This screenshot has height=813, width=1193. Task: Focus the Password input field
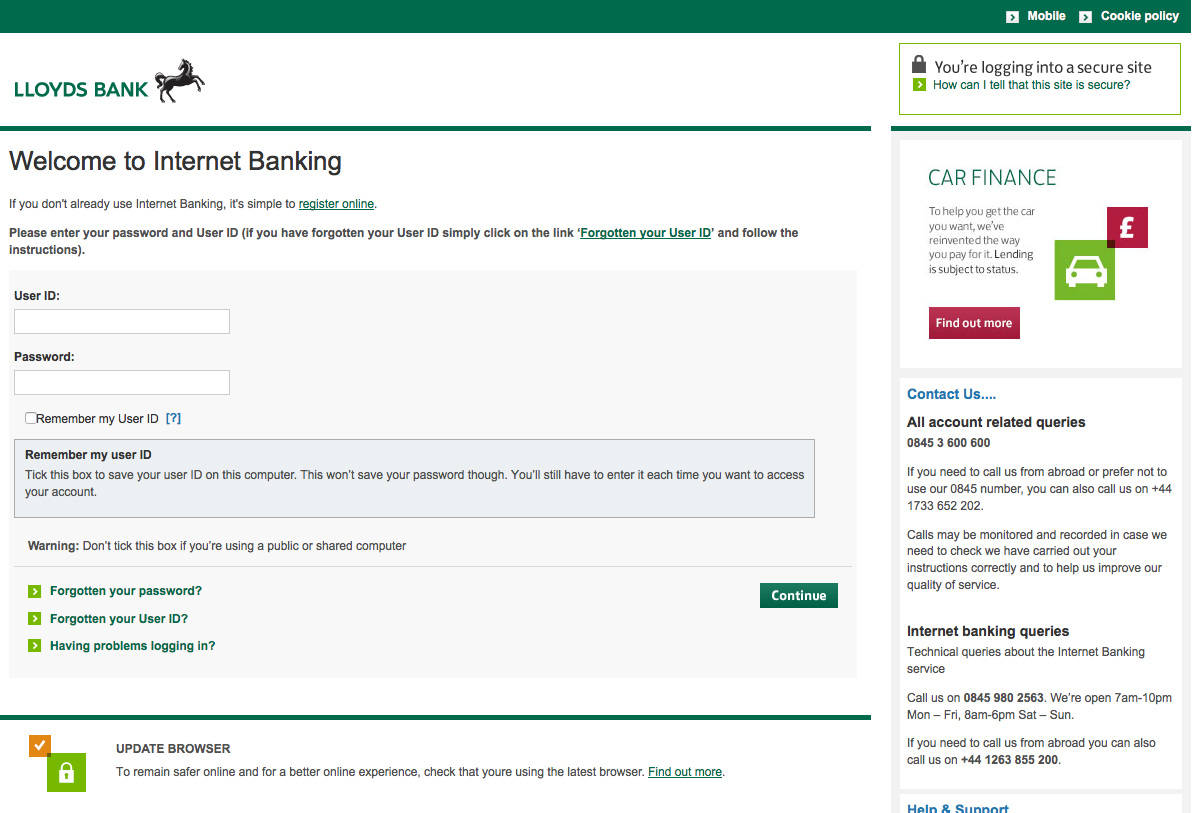coord(122,383)
